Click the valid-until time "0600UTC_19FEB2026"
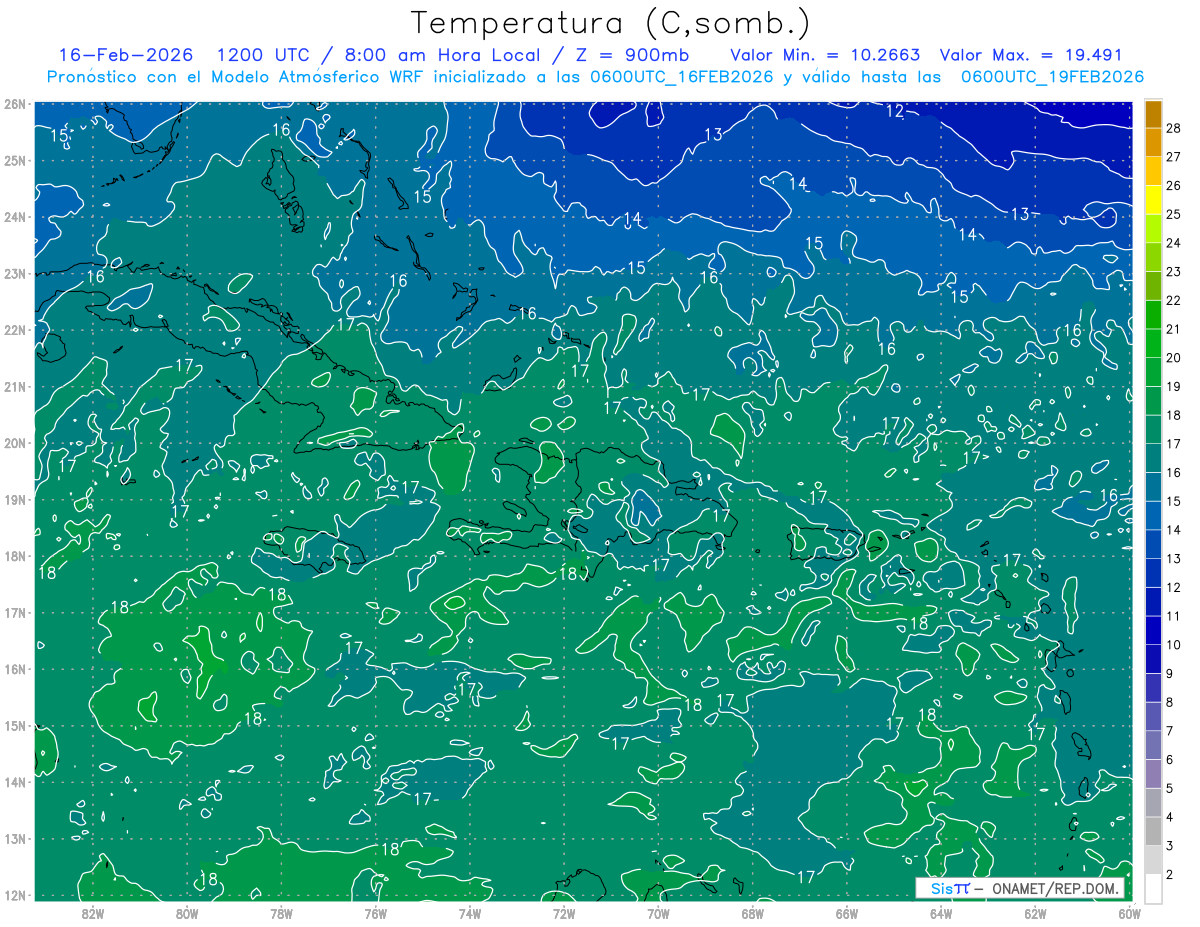 pyautogui.click(x=1052, y=77)
